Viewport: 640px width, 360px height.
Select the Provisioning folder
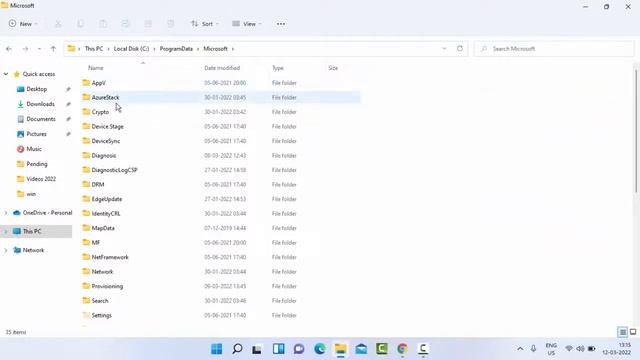coord(107,287)
